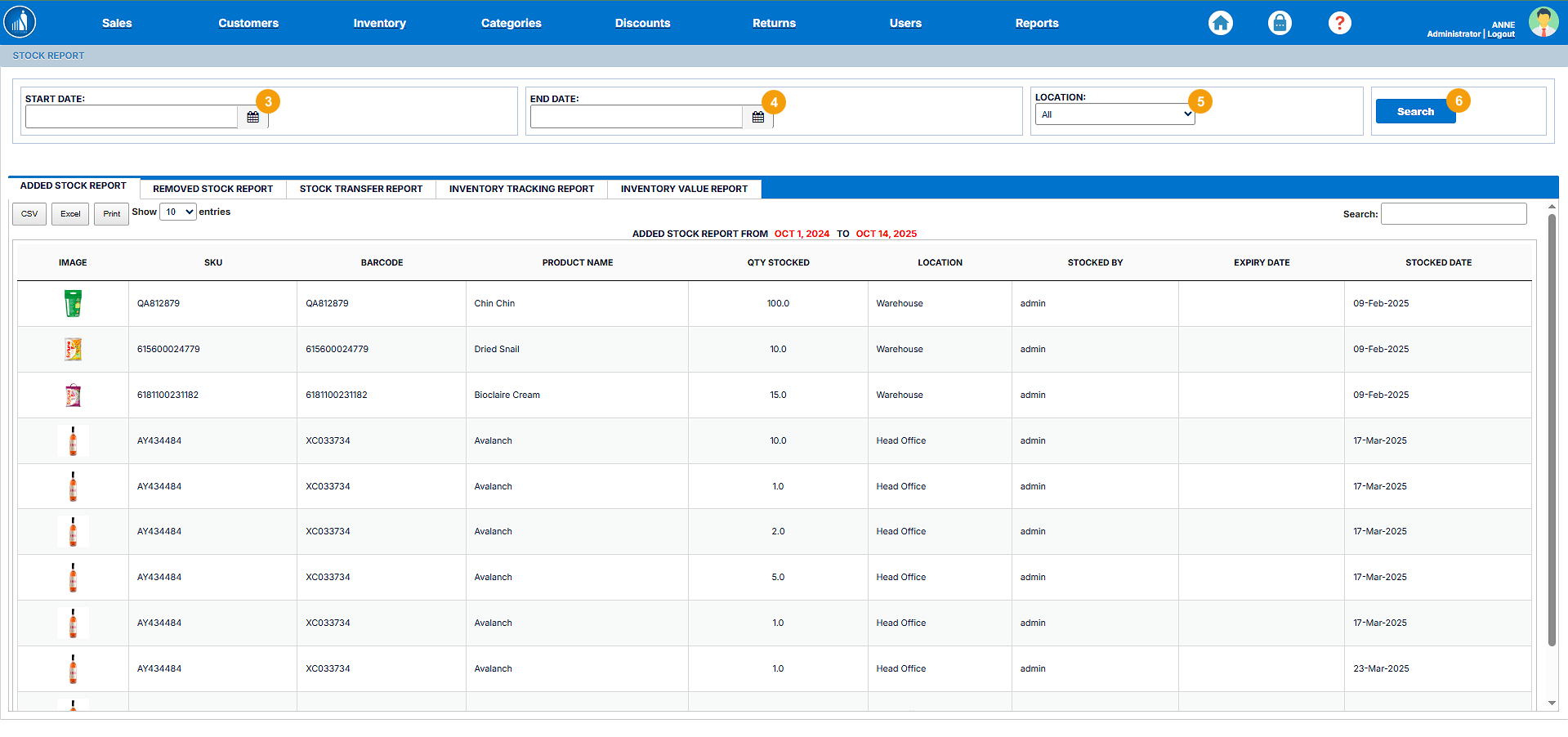Click the table scrollbar down arrow
The image size is (1568, 737).
point(1552,703)
